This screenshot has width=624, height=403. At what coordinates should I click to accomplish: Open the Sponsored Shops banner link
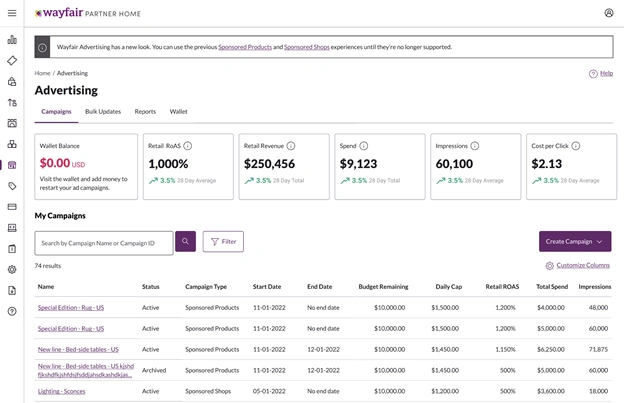[307, 47]
